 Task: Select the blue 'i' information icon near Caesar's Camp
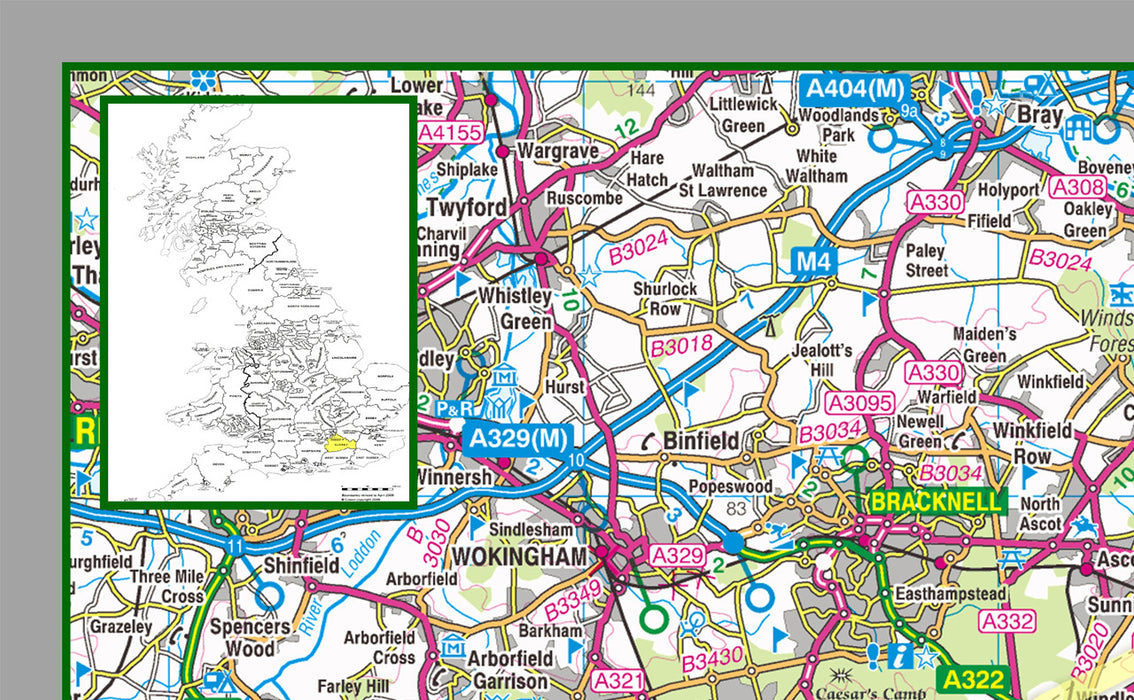899,658
